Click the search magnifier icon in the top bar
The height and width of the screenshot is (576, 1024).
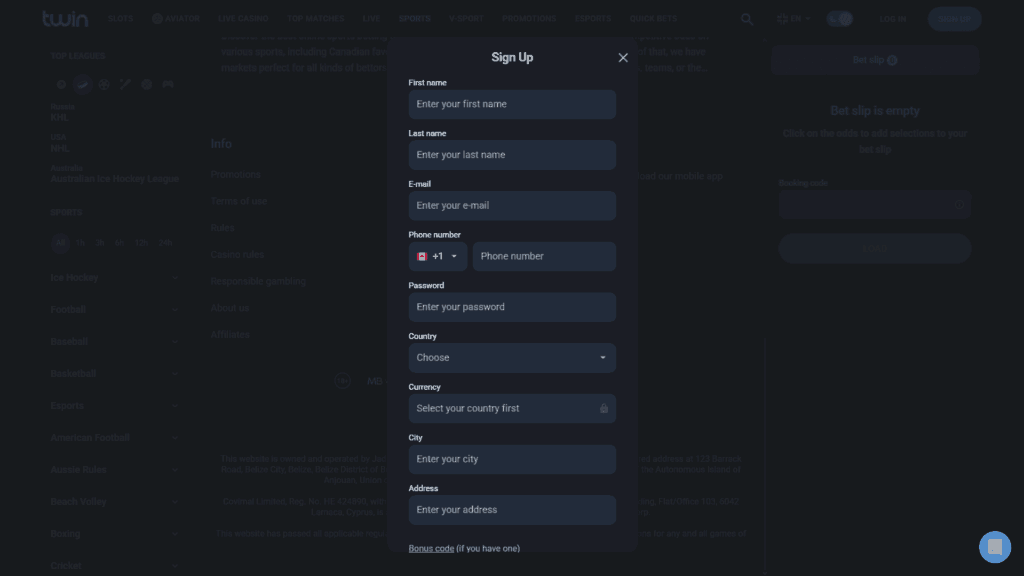(x=746, y=18)
